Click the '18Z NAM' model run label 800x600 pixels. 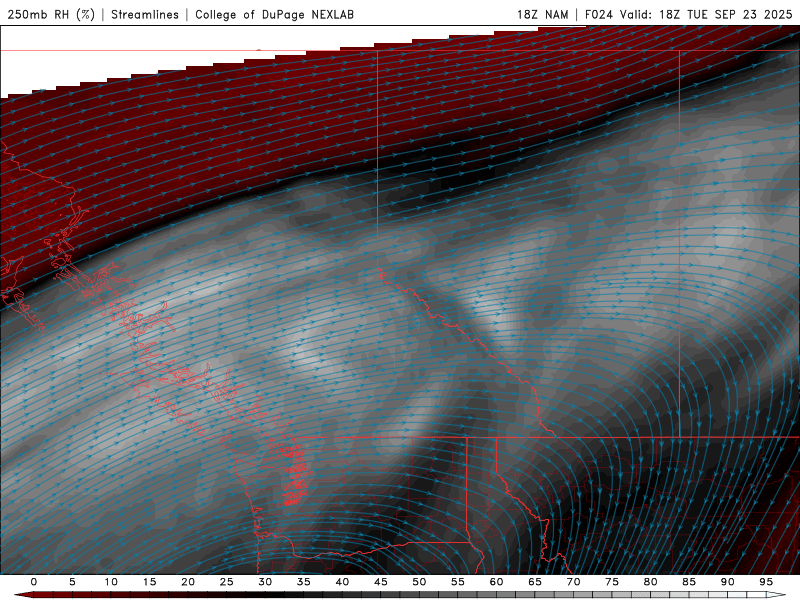(542, 14)
